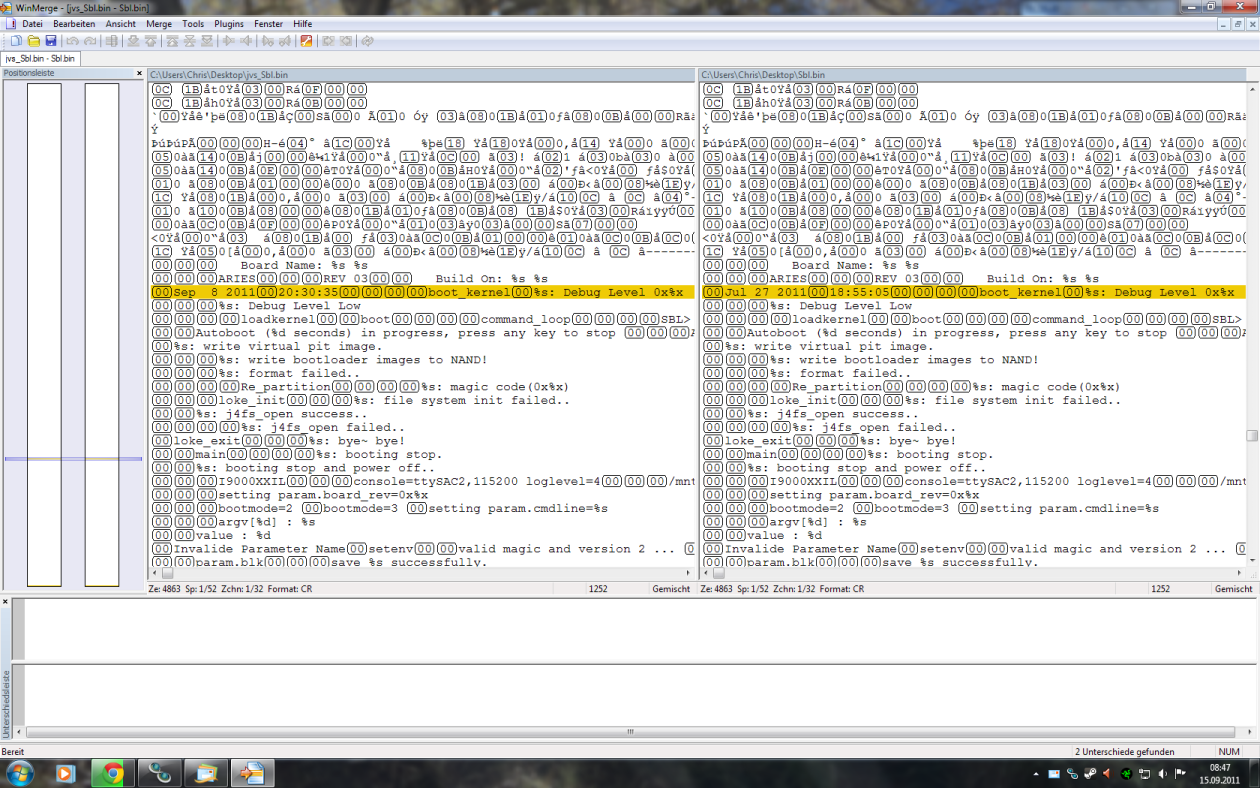Open the Datei menu
This screenshot has width=1260, height=788.
(32, 23)
